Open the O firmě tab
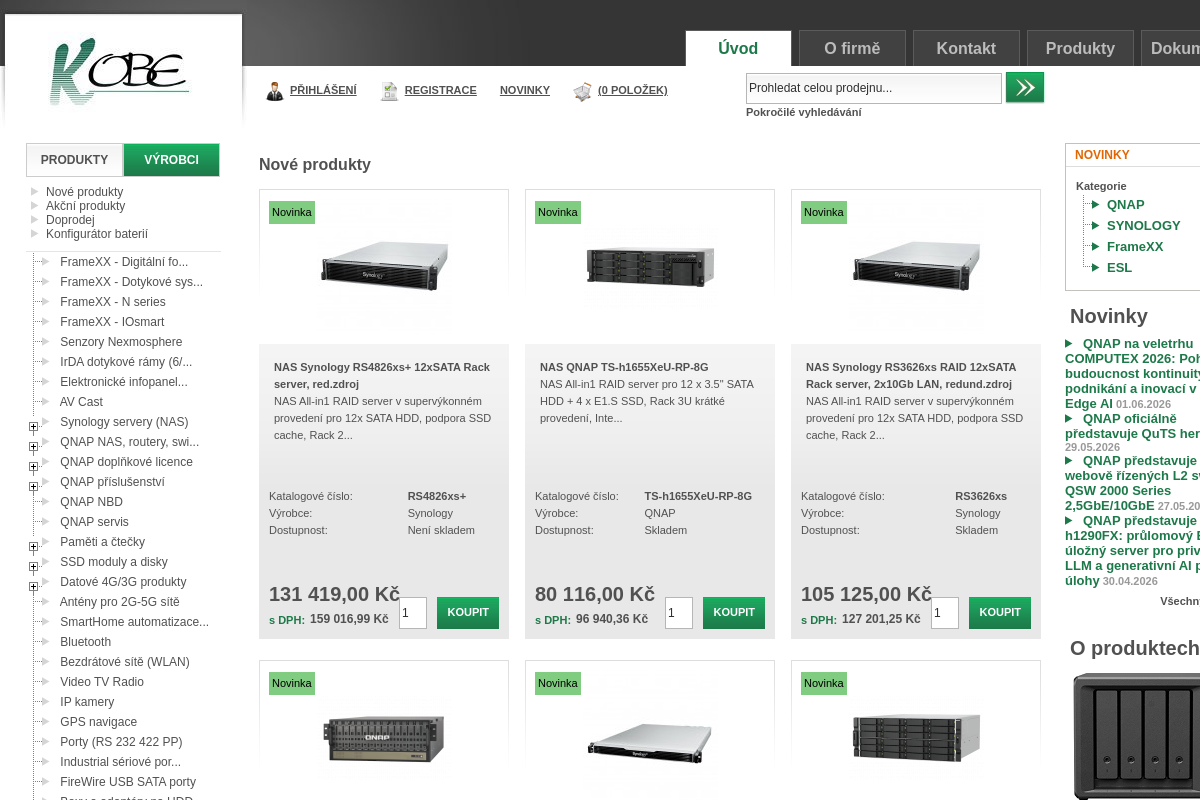 tap(852, 48)
